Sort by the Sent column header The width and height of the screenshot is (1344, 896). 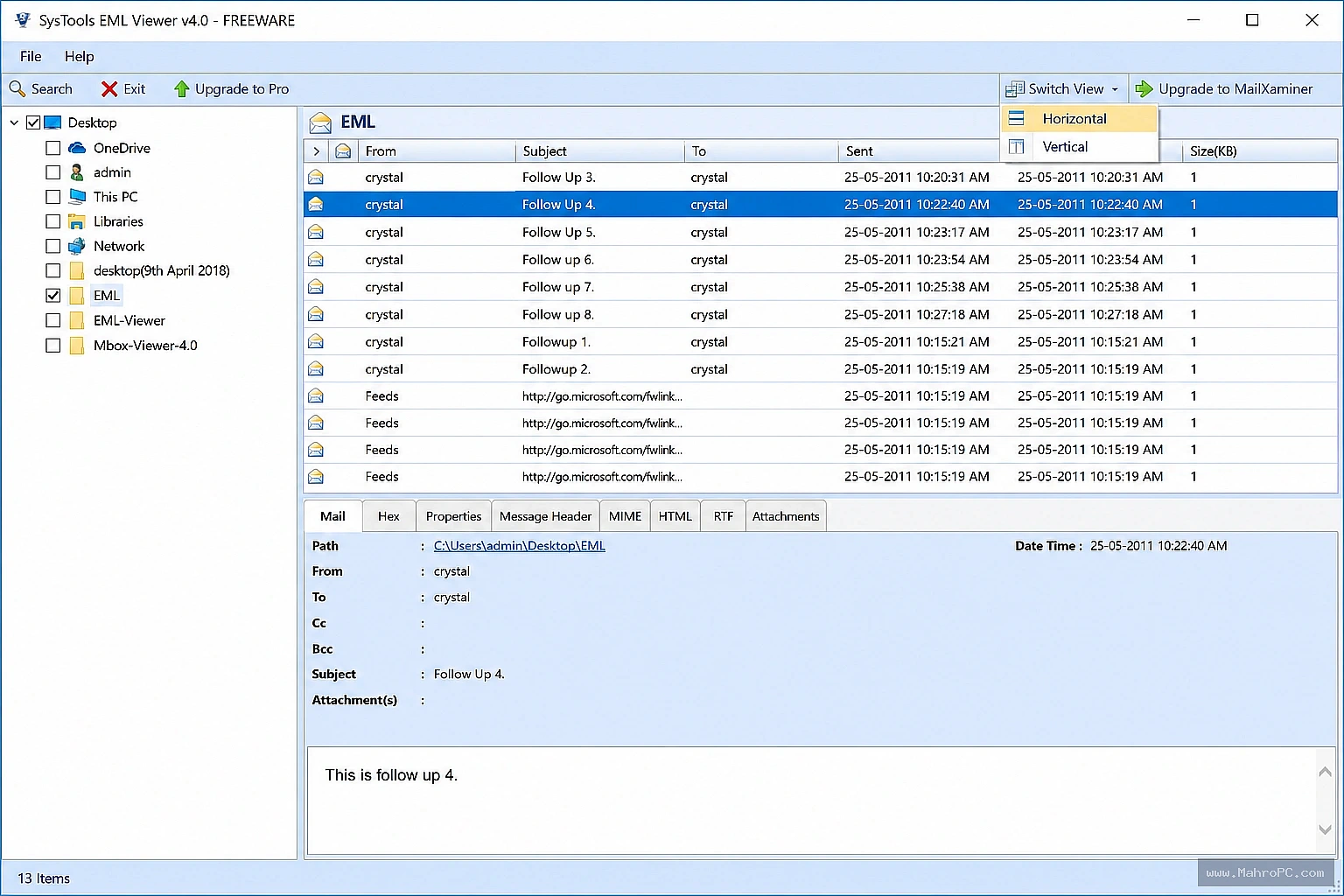(x=919, y=151)
